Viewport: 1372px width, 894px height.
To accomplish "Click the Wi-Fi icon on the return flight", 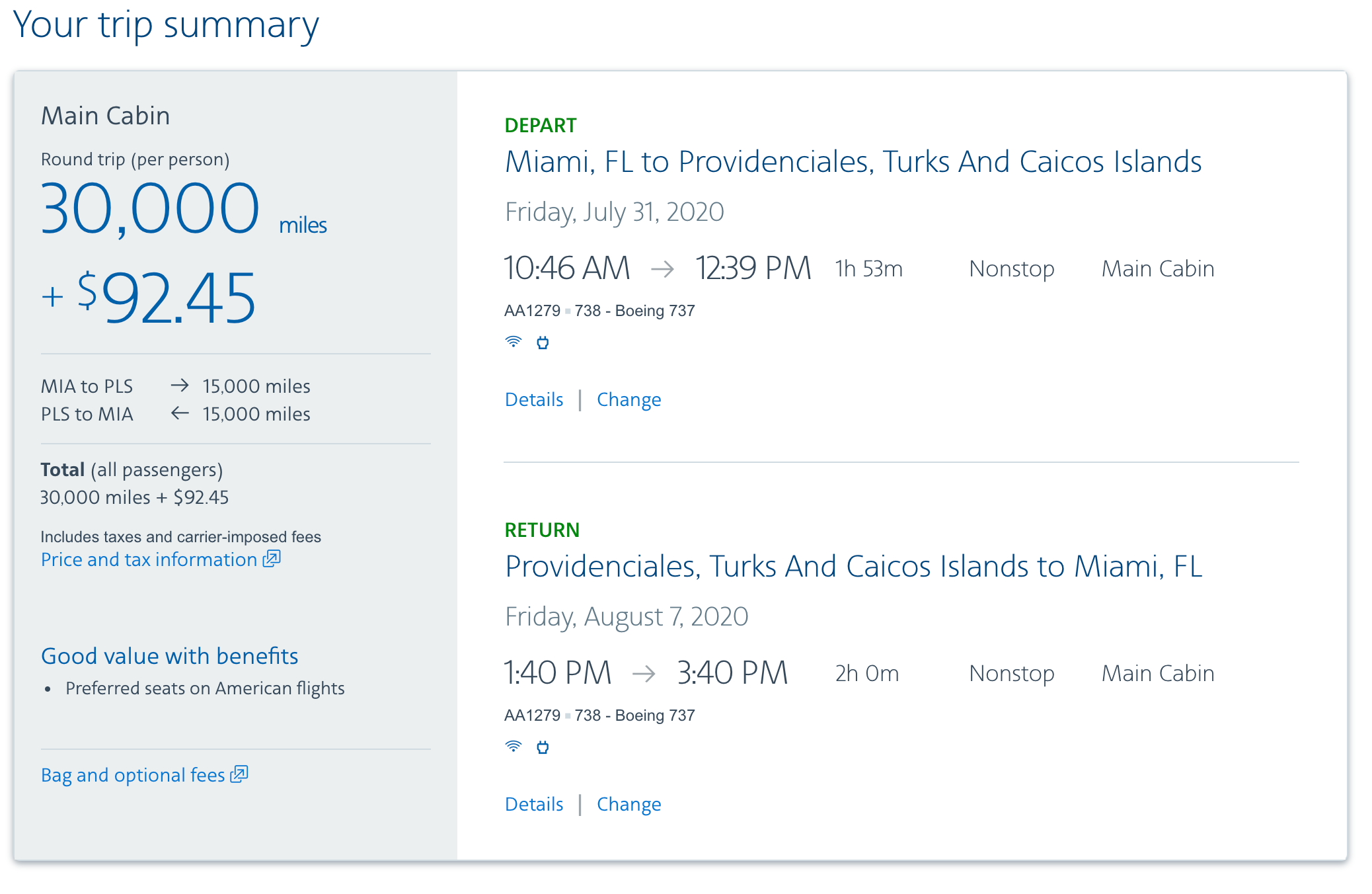I will coord(513,747).
